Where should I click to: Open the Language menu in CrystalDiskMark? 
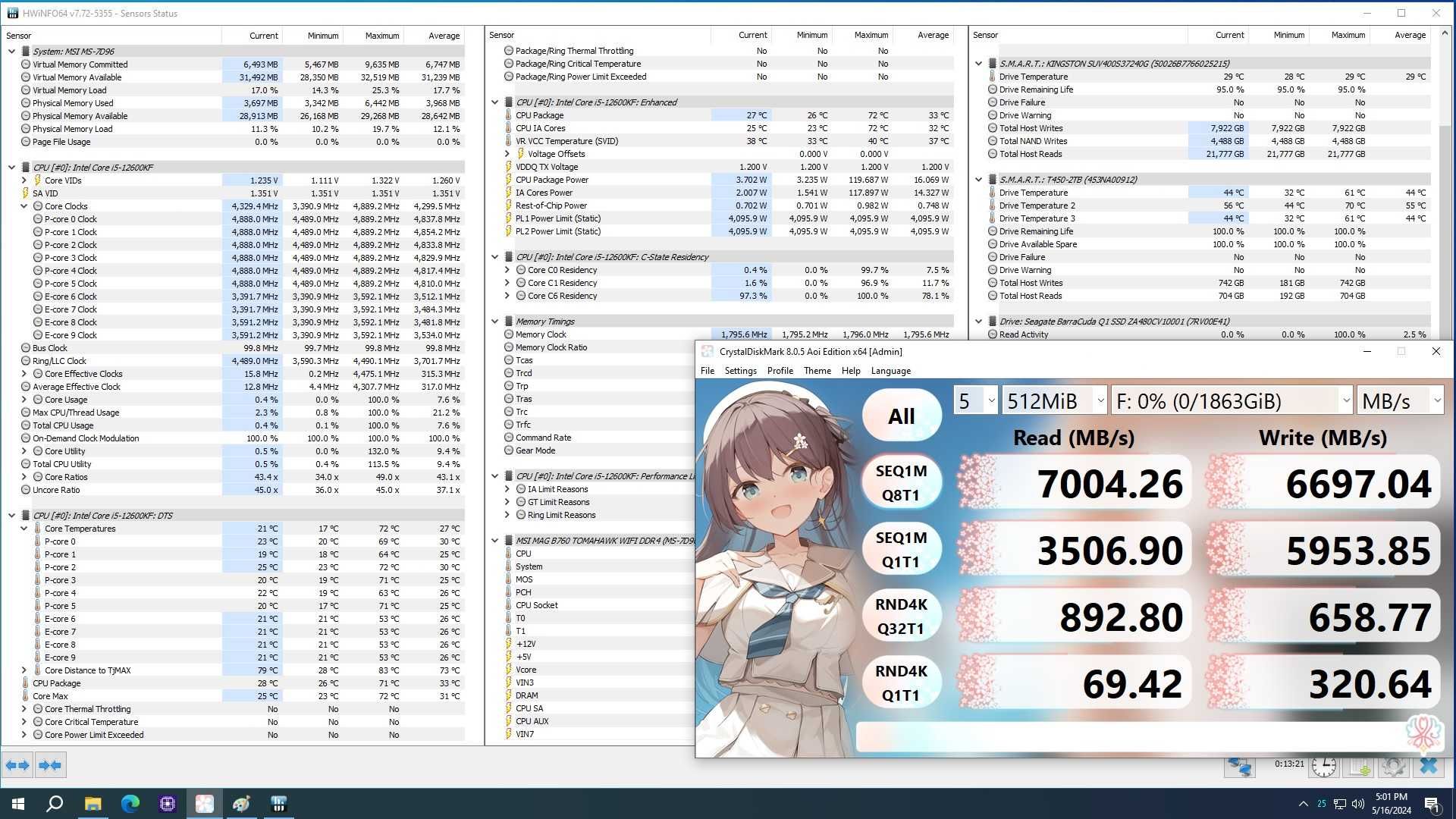coord(891,371)
